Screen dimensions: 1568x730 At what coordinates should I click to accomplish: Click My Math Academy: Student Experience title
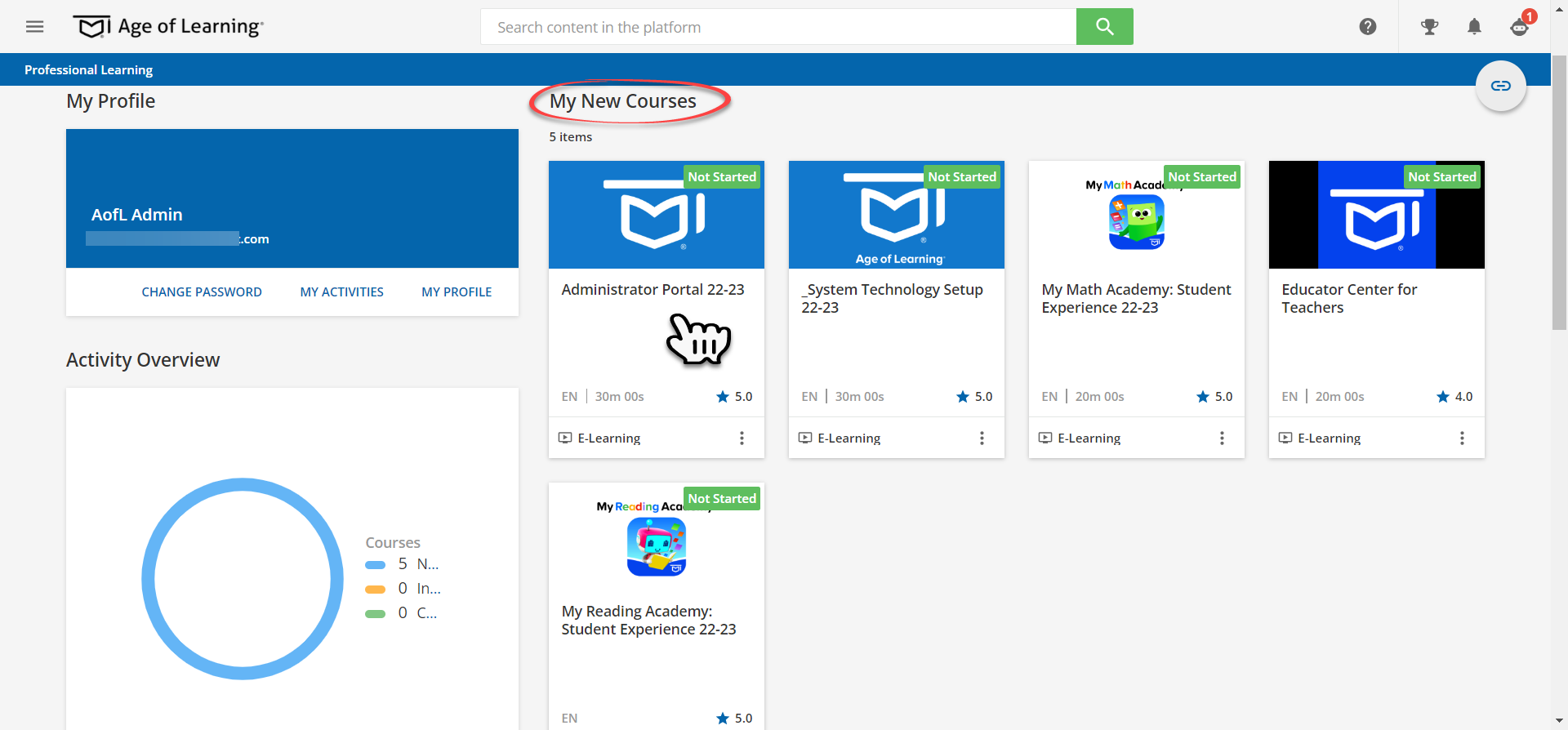[1136, 299]
